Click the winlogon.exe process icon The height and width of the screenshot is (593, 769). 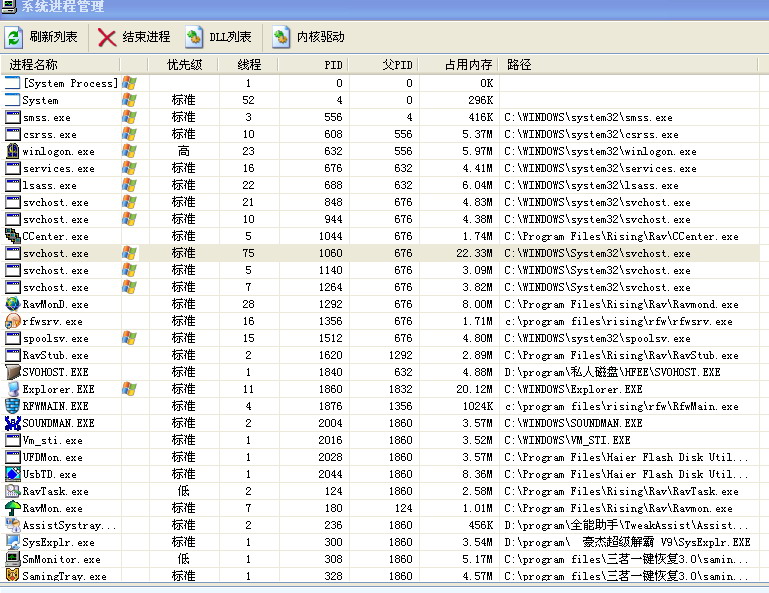point(12,151)
